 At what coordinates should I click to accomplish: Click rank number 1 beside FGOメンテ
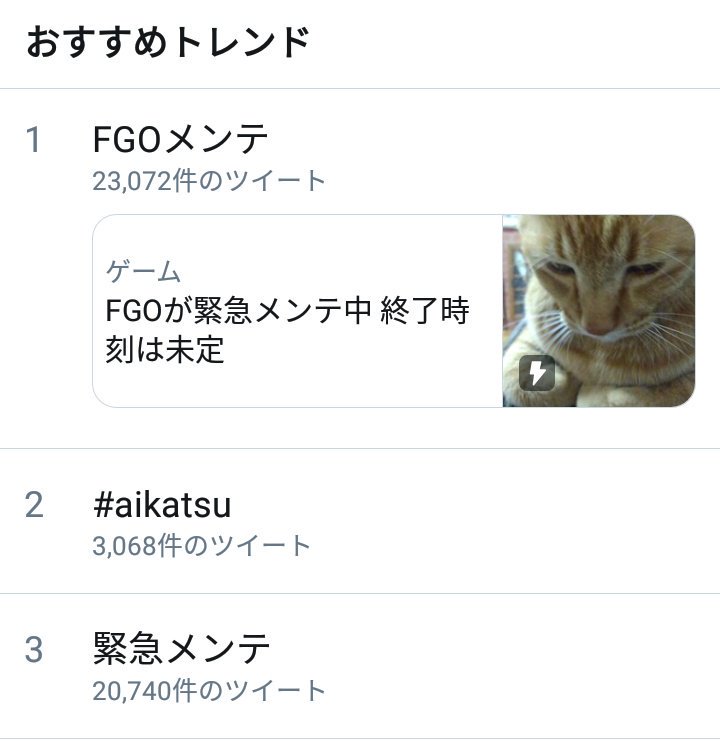click(34, 140)
